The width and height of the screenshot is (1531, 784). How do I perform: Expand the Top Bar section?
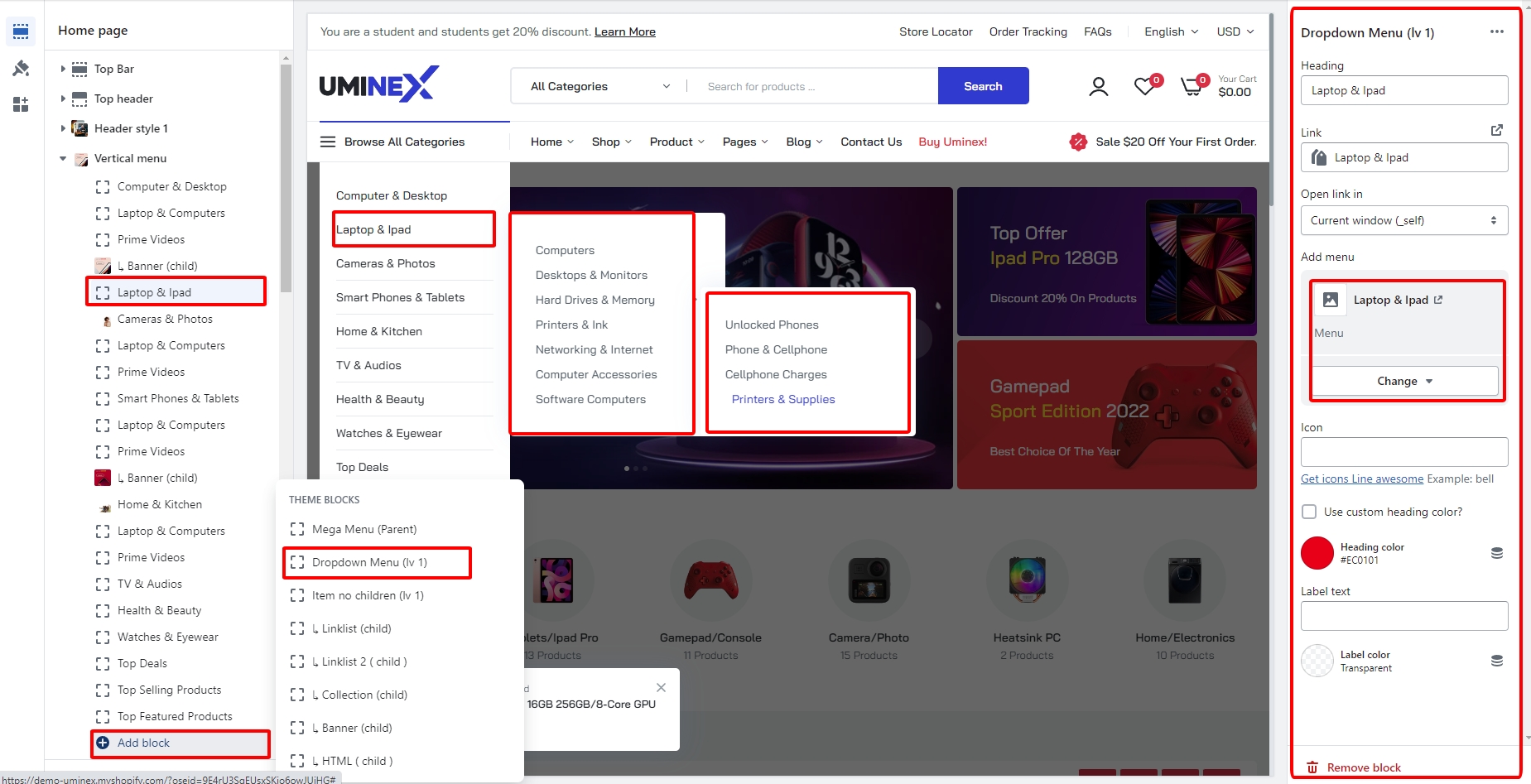(x=63, y=69)
